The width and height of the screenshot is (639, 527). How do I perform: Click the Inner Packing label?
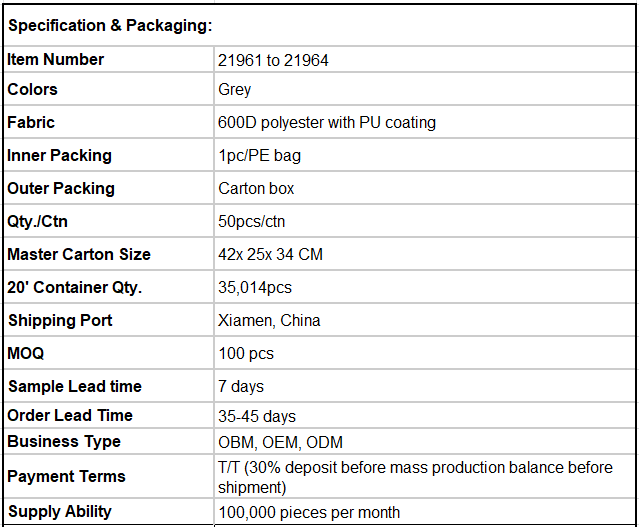59,156
